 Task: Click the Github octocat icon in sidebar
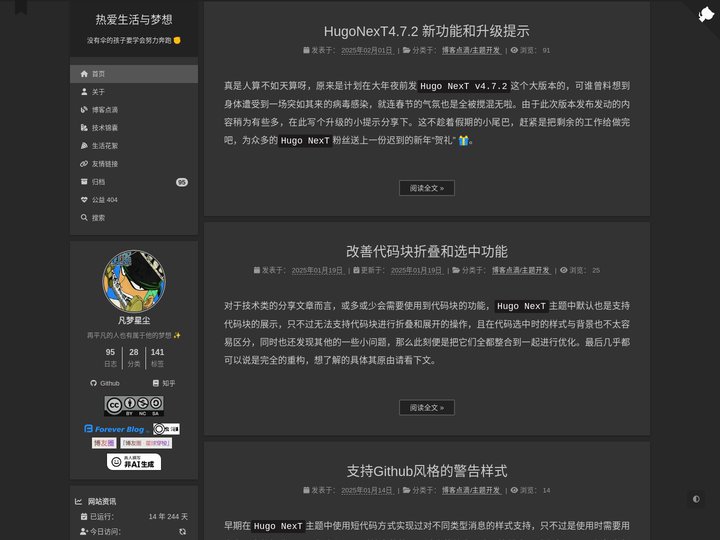coord(94,383)
